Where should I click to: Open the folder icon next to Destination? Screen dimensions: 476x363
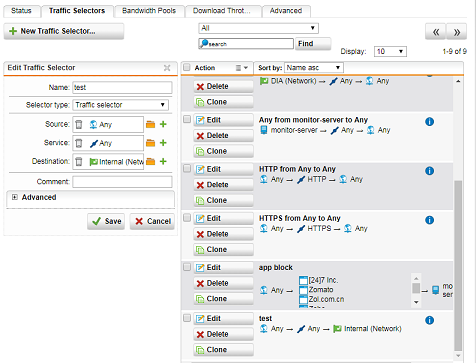click(x=151, y=162)
